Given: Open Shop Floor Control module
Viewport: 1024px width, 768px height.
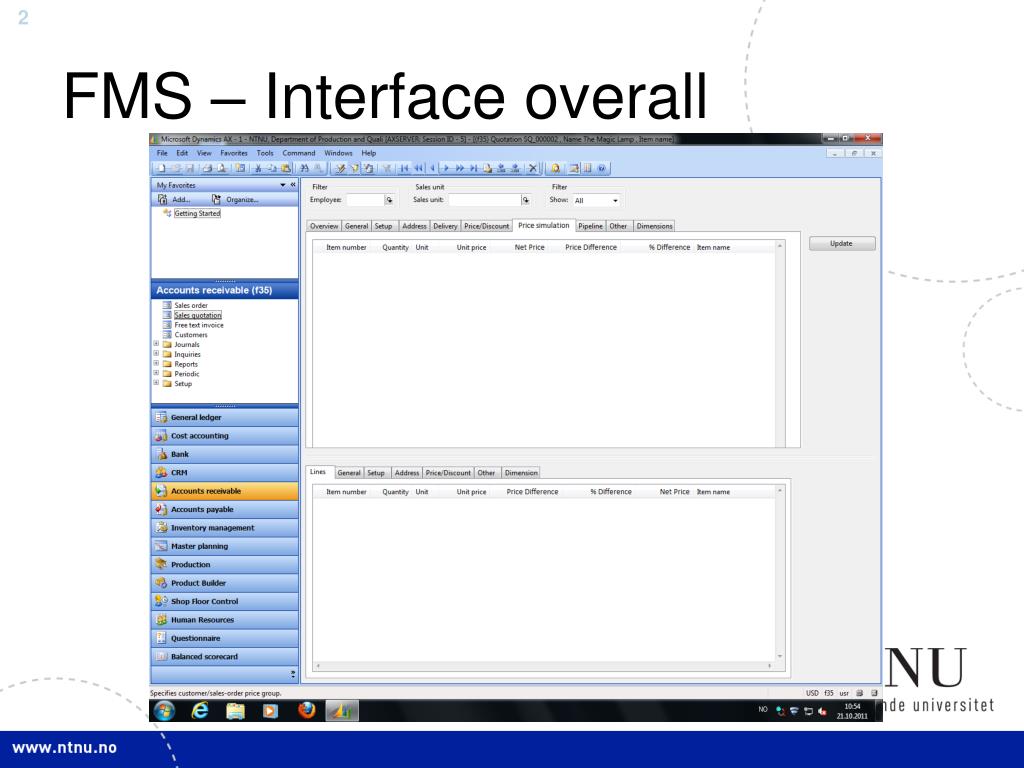Looking at the screenshot, I should 225,601.
